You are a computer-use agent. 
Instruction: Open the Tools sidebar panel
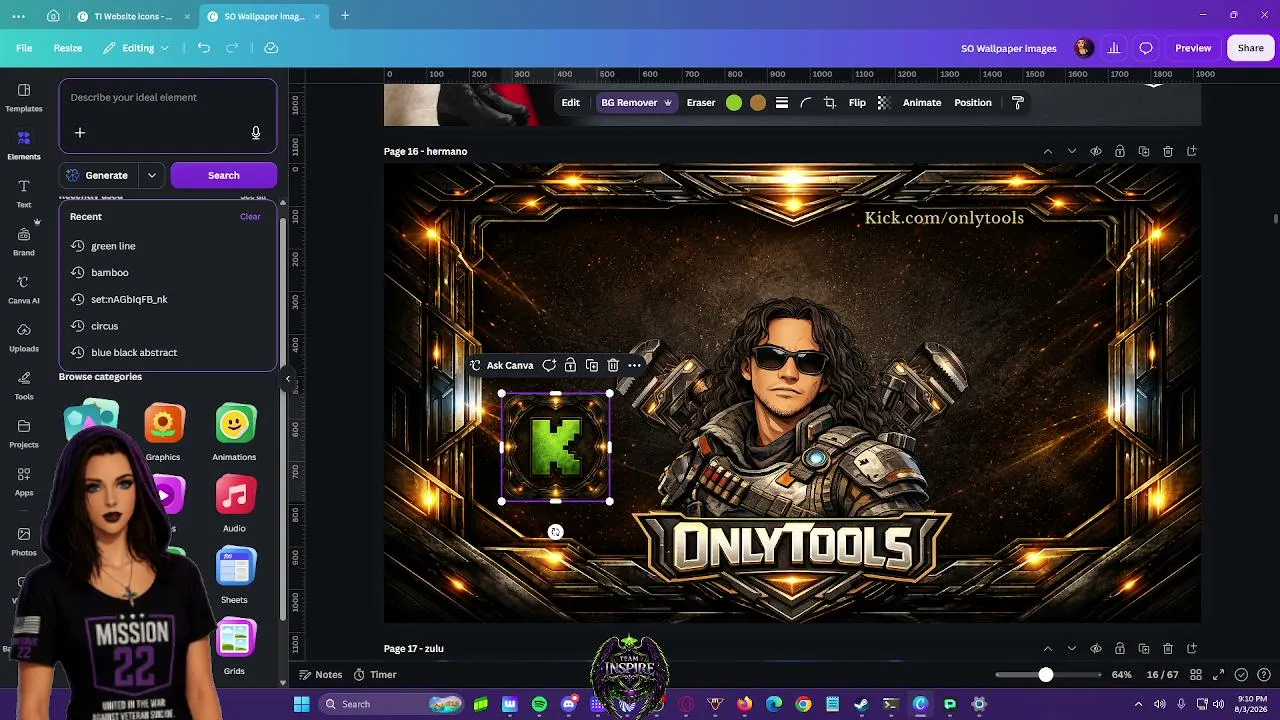click(24, 385)
